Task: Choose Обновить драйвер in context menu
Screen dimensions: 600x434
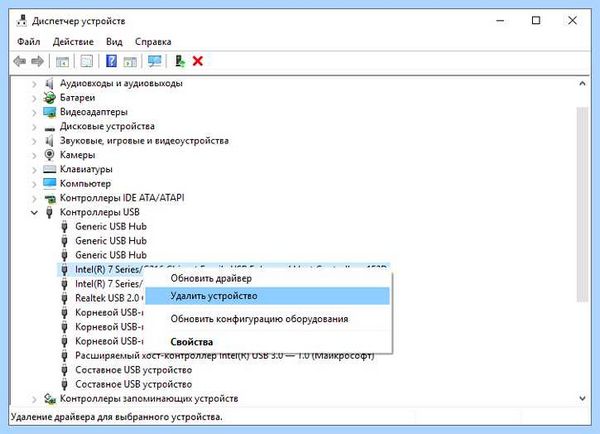Action: (267, 278)
